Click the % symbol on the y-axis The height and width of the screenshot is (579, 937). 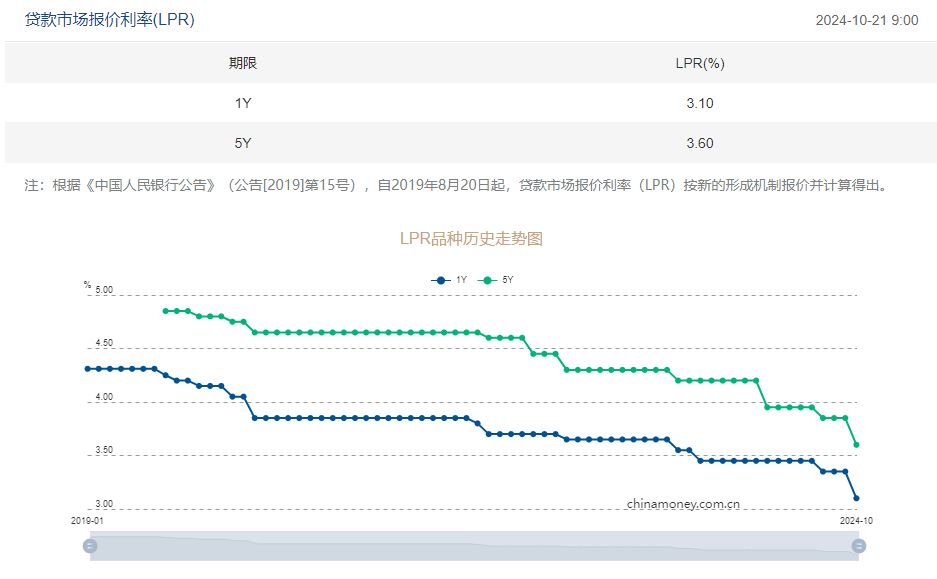[88, 284]
